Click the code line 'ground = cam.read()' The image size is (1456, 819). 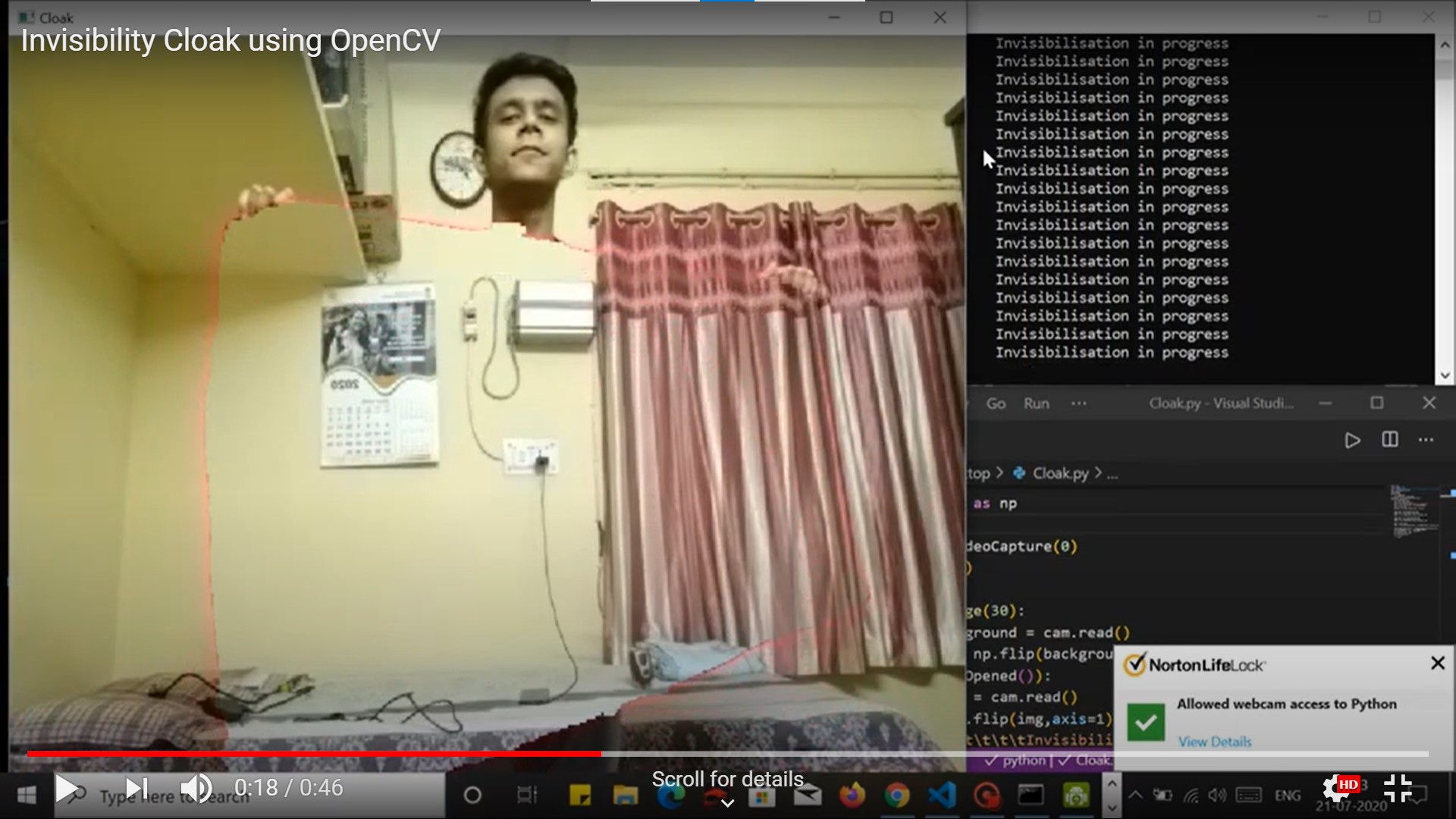1048,632
